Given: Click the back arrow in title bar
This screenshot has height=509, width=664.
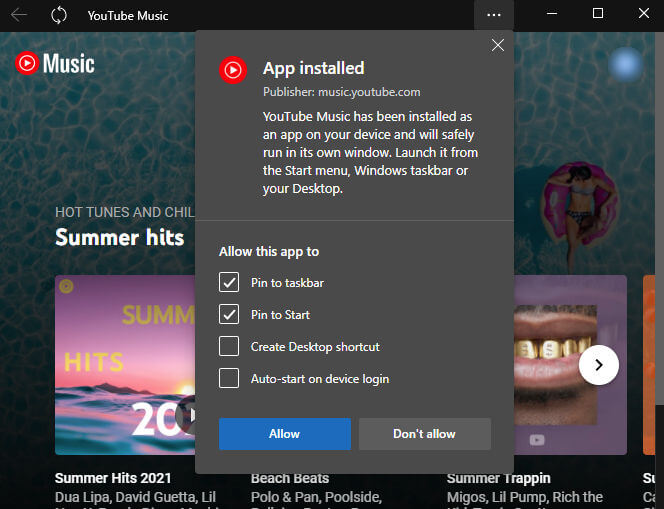Looking at the screenshot, I should click(19, 15).
